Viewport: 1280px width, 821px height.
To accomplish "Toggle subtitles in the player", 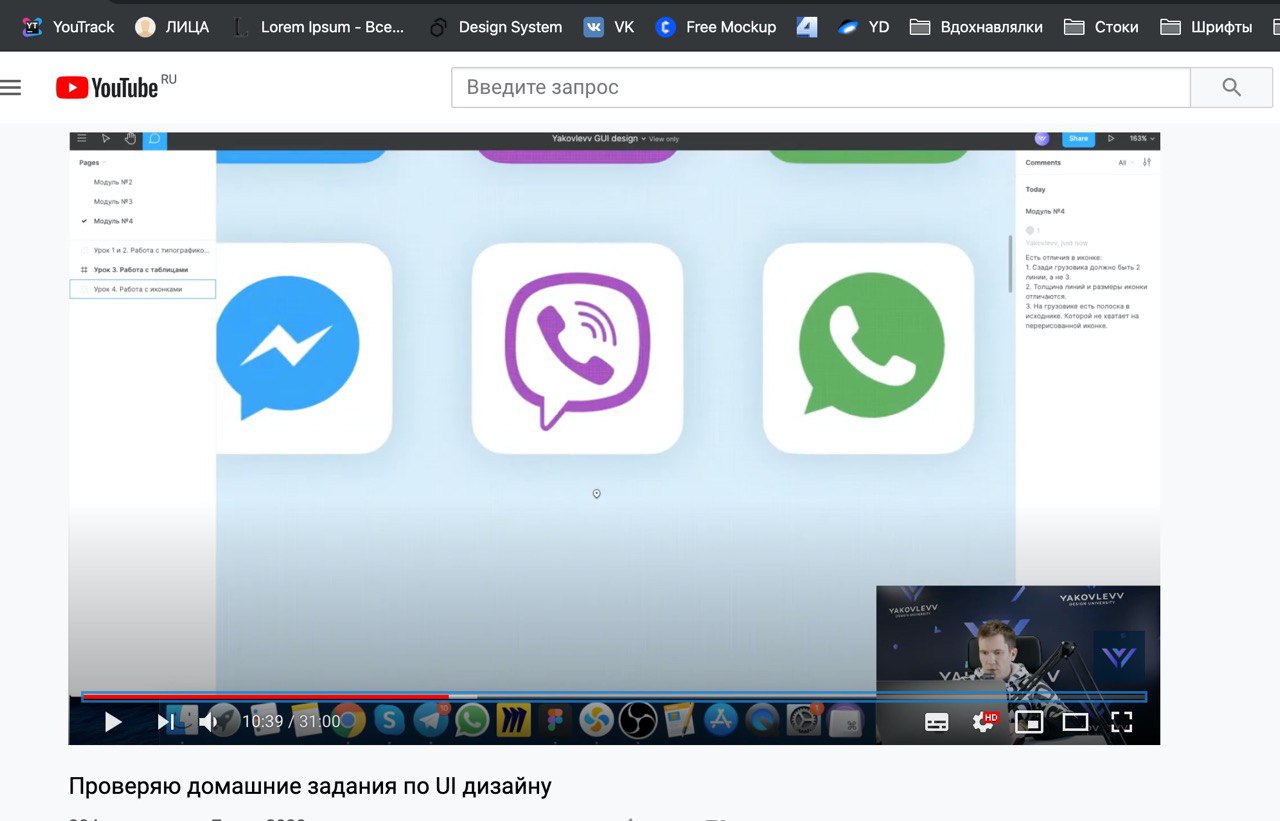I will click(936, 722).
